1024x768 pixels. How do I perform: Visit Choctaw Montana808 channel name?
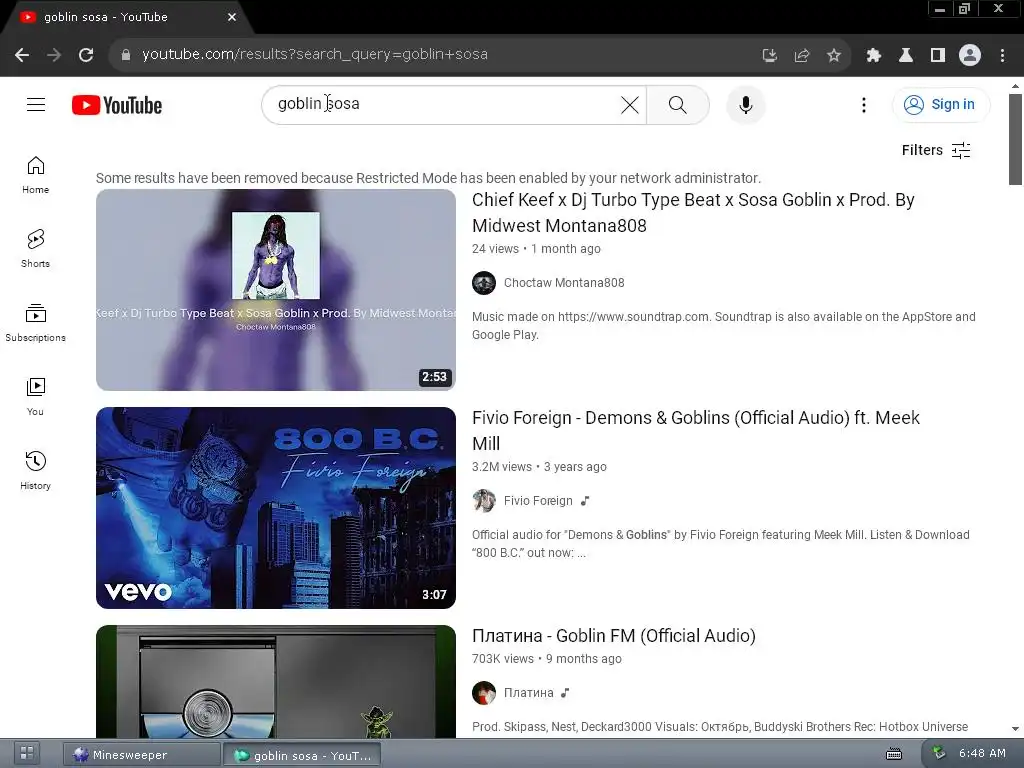point(564,283)
